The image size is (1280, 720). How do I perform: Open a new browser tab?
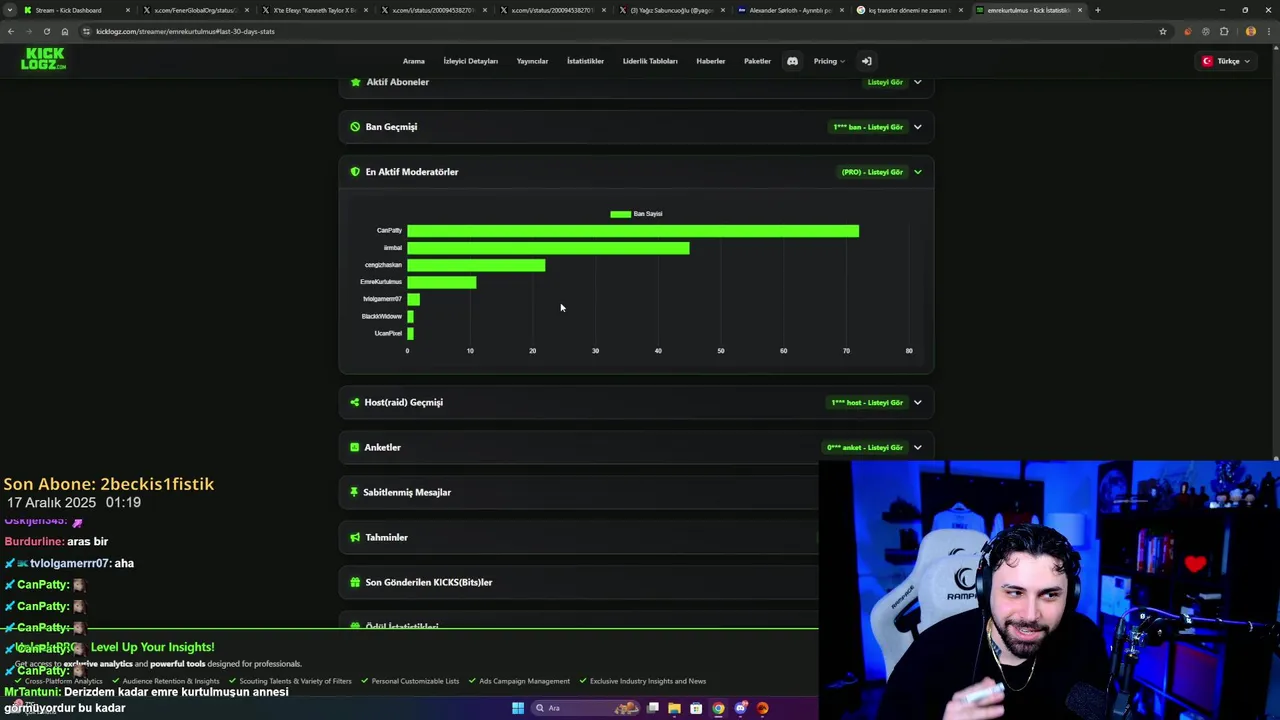(1097, 10)
